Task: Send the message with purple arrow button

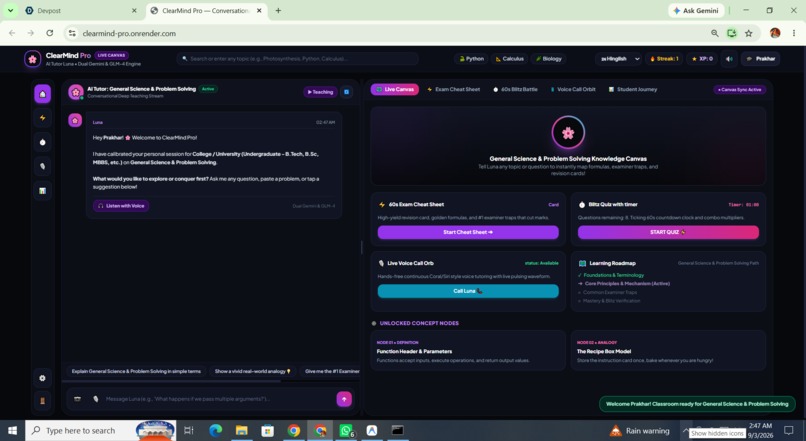Action: [344, 399]
